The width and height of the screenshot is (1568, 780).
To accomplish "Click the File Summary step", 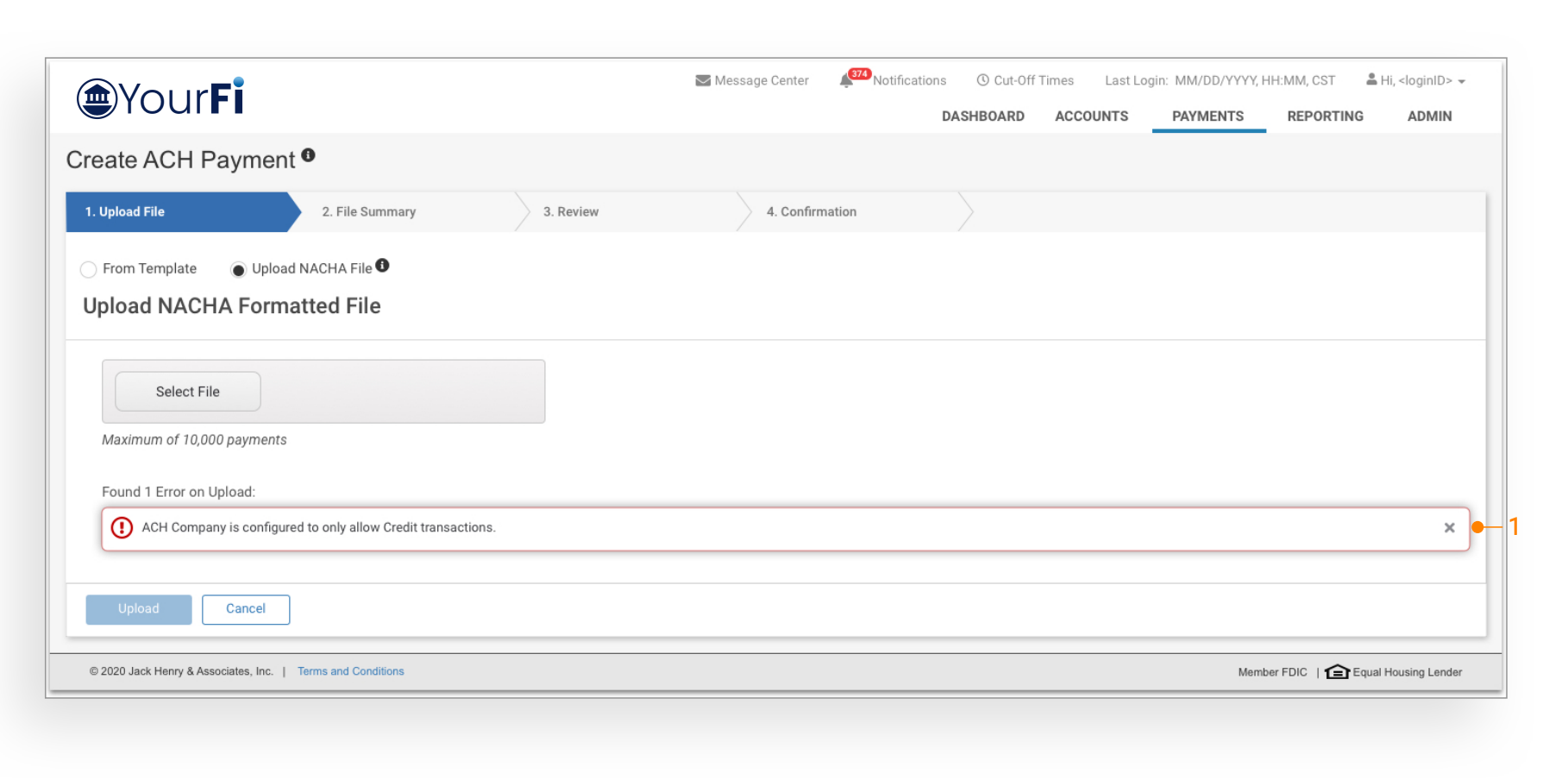I will [369, 212].
